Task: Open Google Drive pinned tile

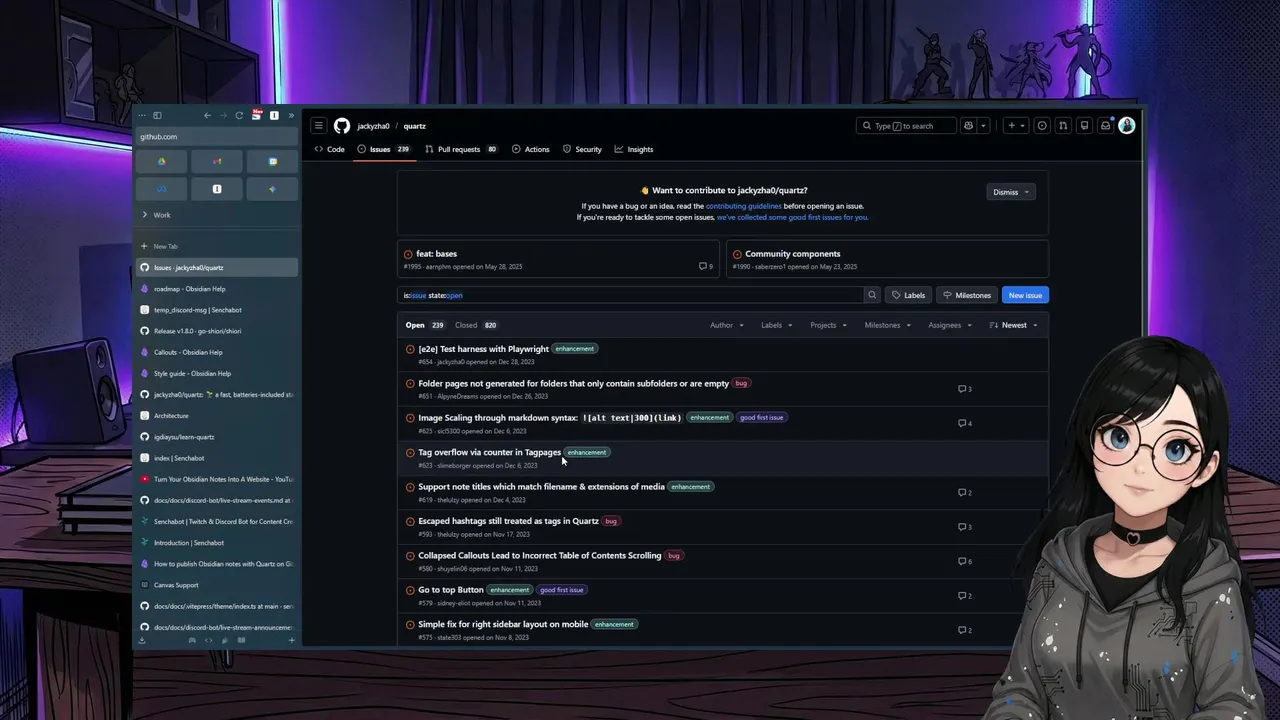Action: click(162, 161)
